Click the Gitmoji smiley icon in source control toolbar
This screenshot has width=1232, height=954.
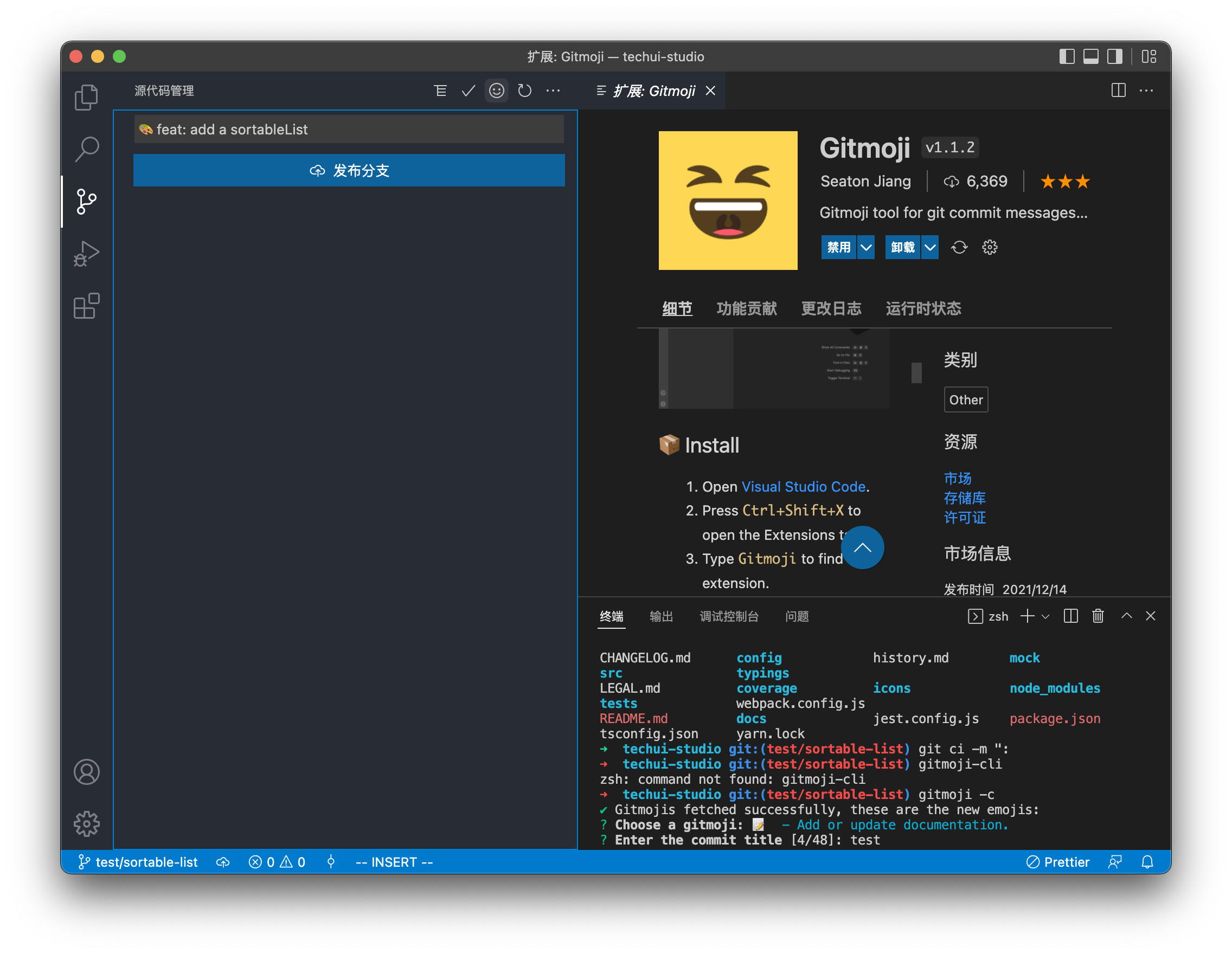point(496,91)
